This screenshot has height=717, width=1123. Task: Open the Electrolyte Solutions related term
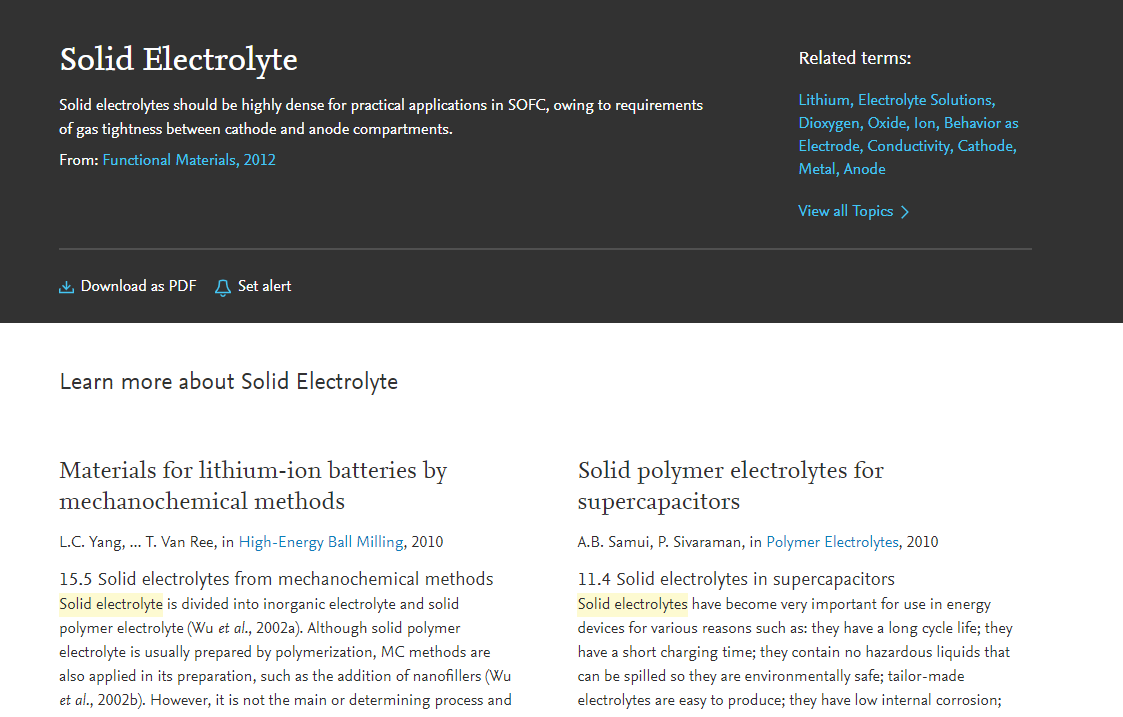pyautogui.click(x=924, y=100)
